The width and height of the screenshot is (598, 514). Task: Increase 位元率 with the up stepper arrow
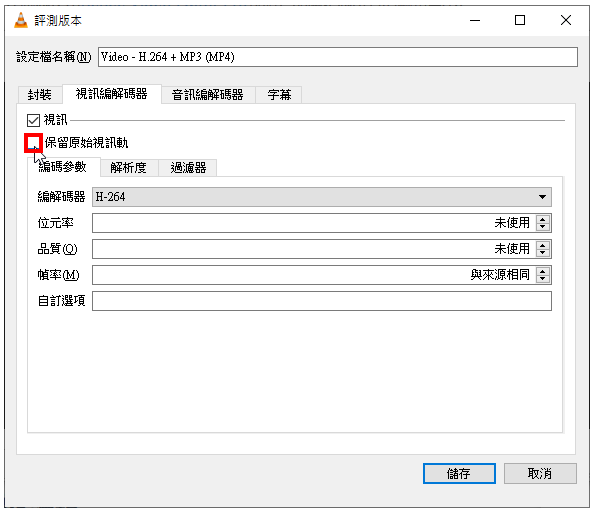click(543, 219)
